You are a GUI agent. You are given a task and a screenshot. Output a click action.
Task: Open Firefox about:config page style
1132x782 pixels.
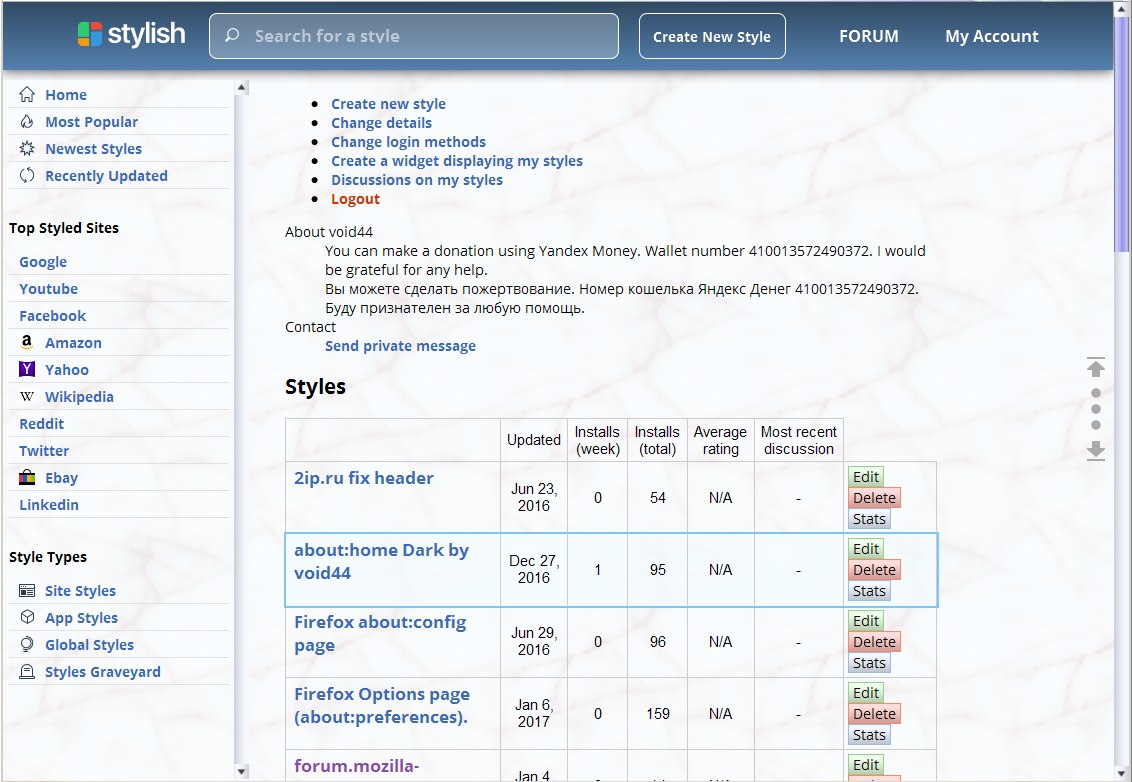pyautogui.click(x=380, y=633)
